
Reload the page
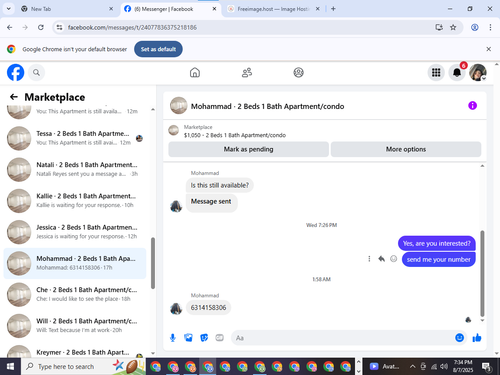coord(41,27)
